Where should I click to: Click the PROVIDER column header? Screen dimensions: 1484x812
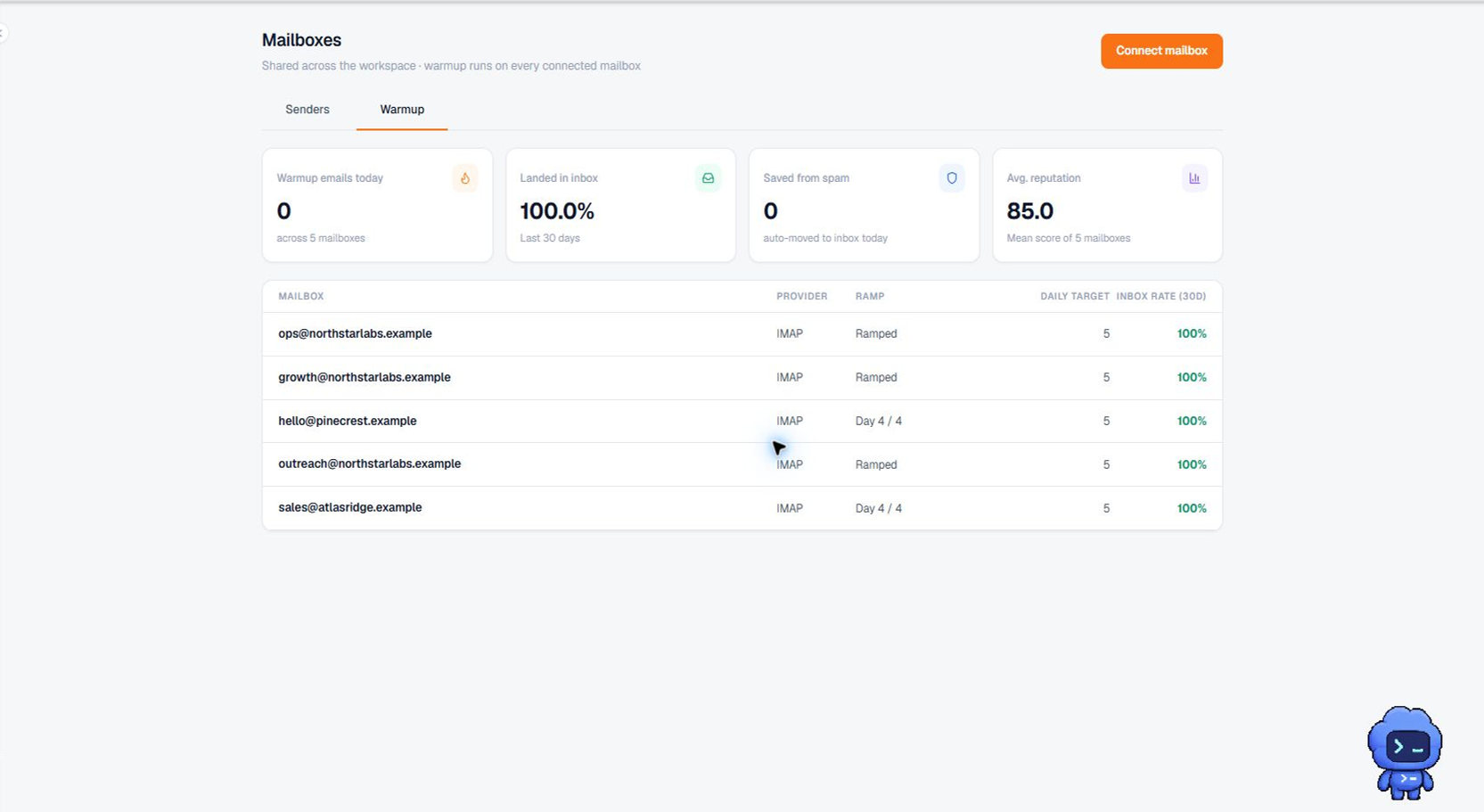pos(801,296)
